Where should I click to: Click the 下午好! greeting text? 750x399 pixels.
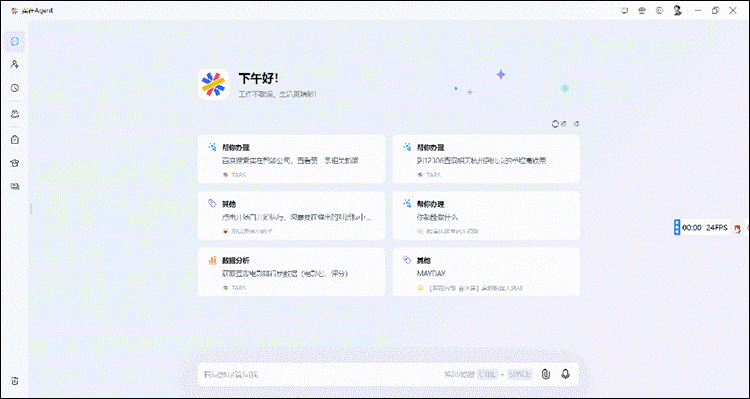(x=258, y=78)
